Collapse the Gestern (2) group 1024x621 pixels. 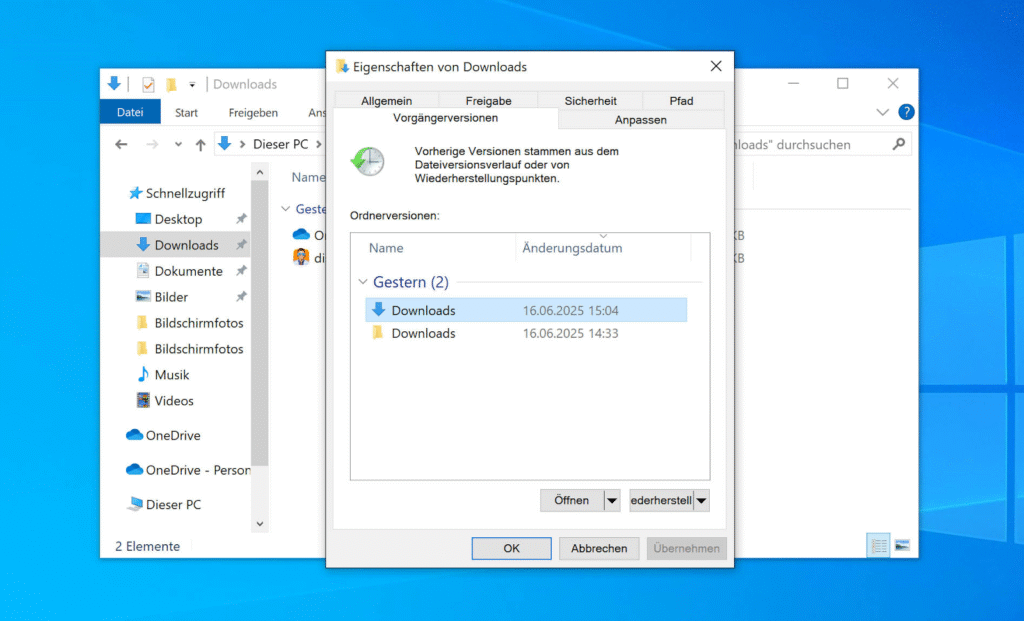pos(362,283)
